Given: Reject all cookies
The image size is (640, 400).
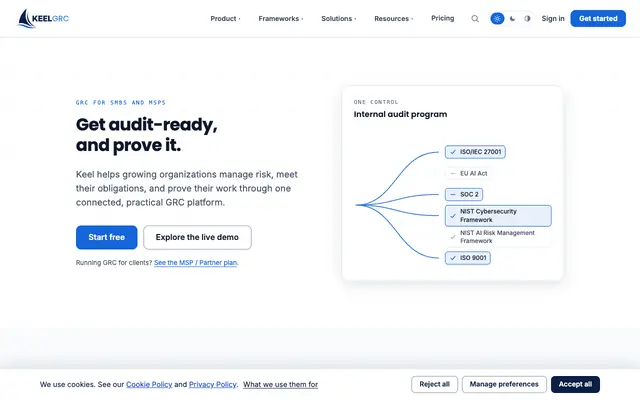Looking at the screenshot, I should coord(434,384).
